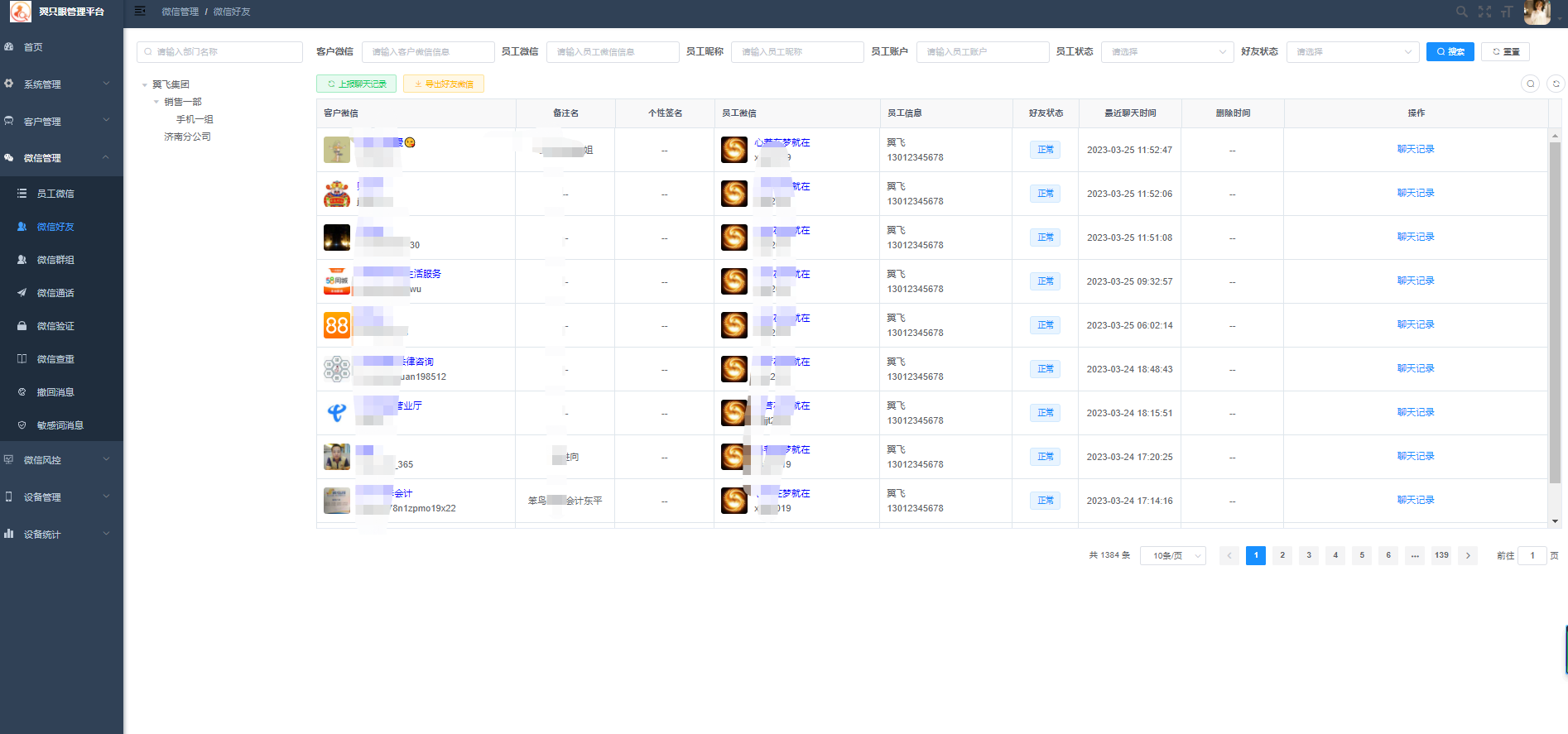This screenshot has width=1568, height=734.
Task: Open the 10条/页 page size dropdown
Action: (x=1172, y=556)
